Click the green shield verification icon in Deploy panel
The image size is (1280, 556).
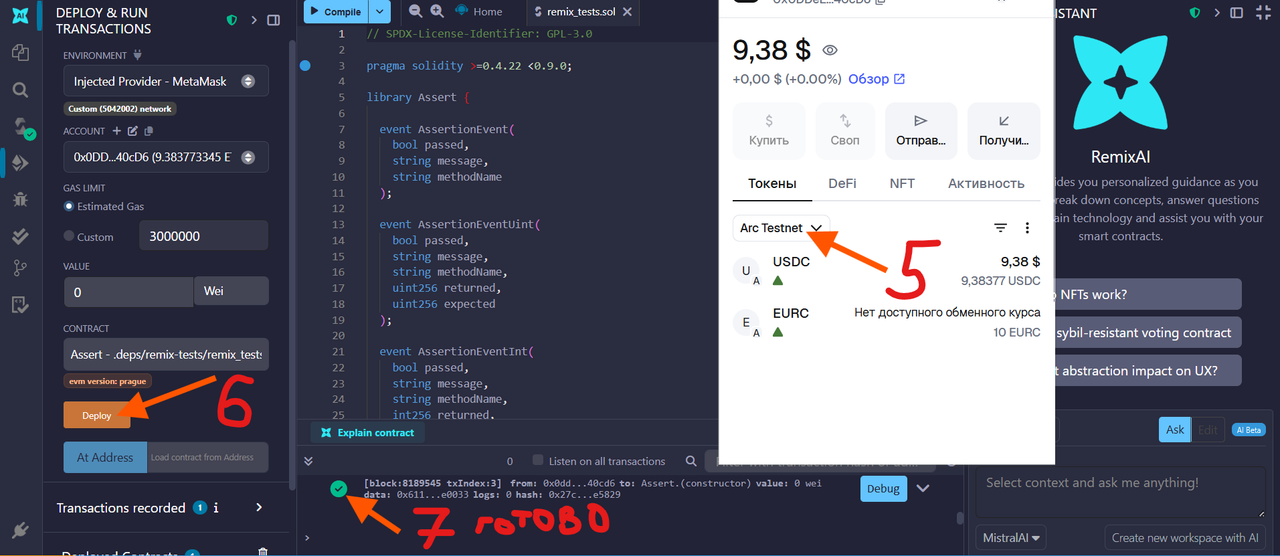232,20
